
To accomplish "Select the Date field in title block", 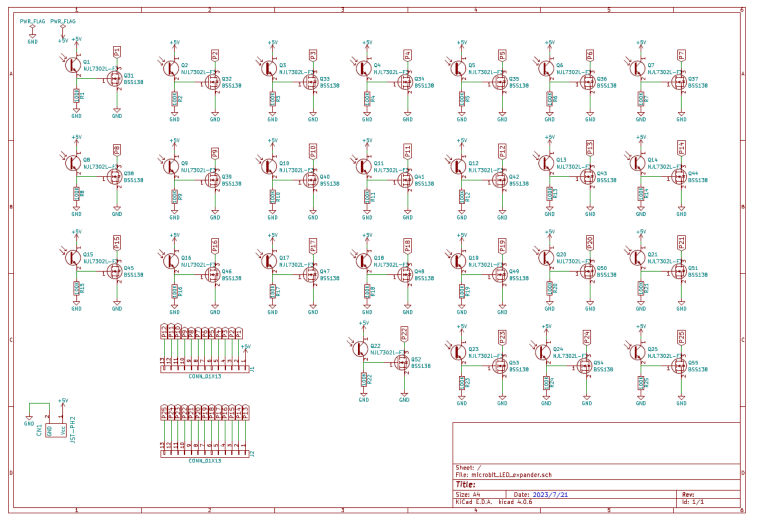I will tap(540, 494).
